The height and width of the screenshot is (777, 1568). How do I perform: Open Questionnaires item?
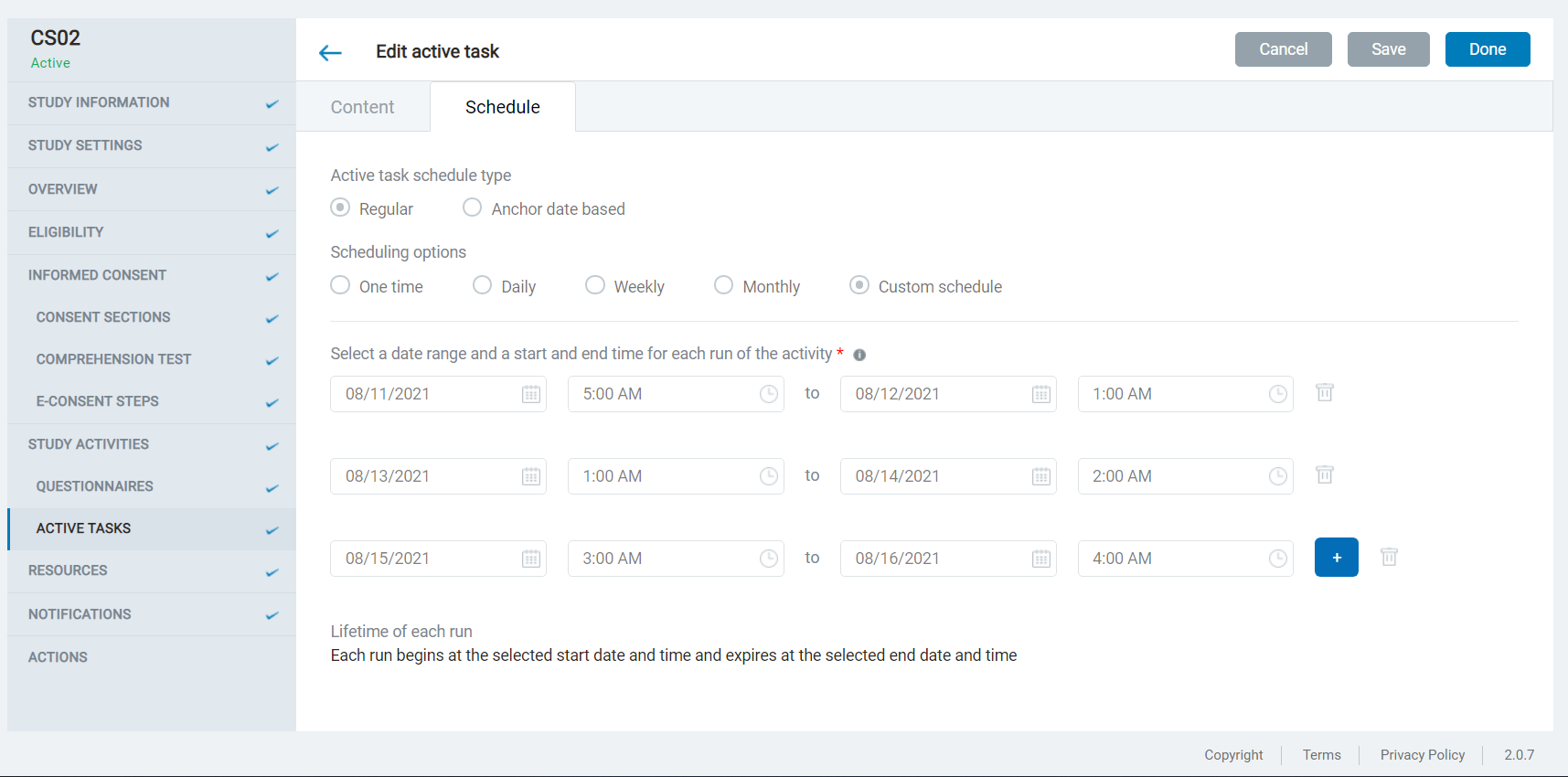152,486
